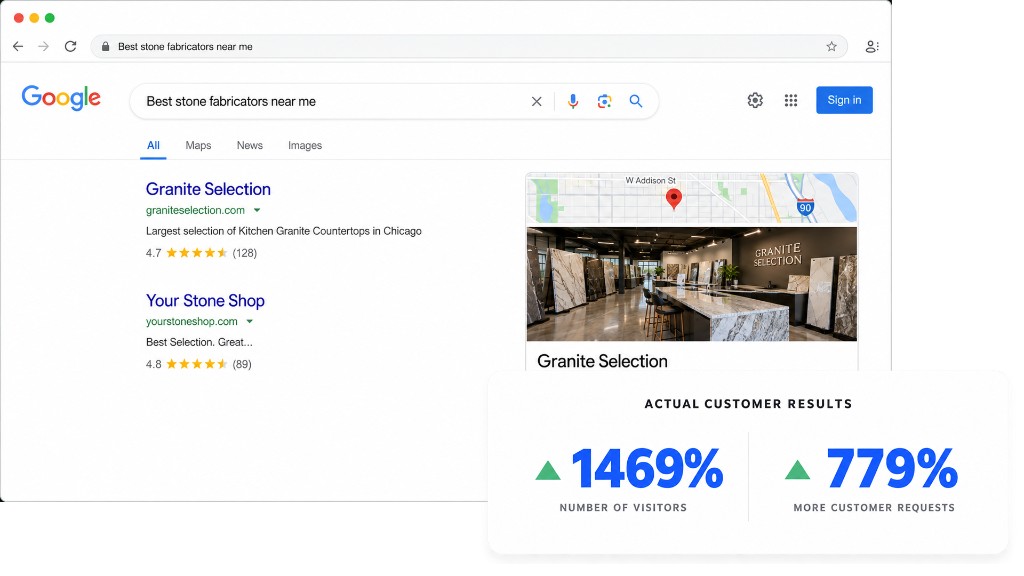Click the map preview thumbnail
Image resolution: width=1024 pixels, height=576 pixels.
click(x=692, y=198)
